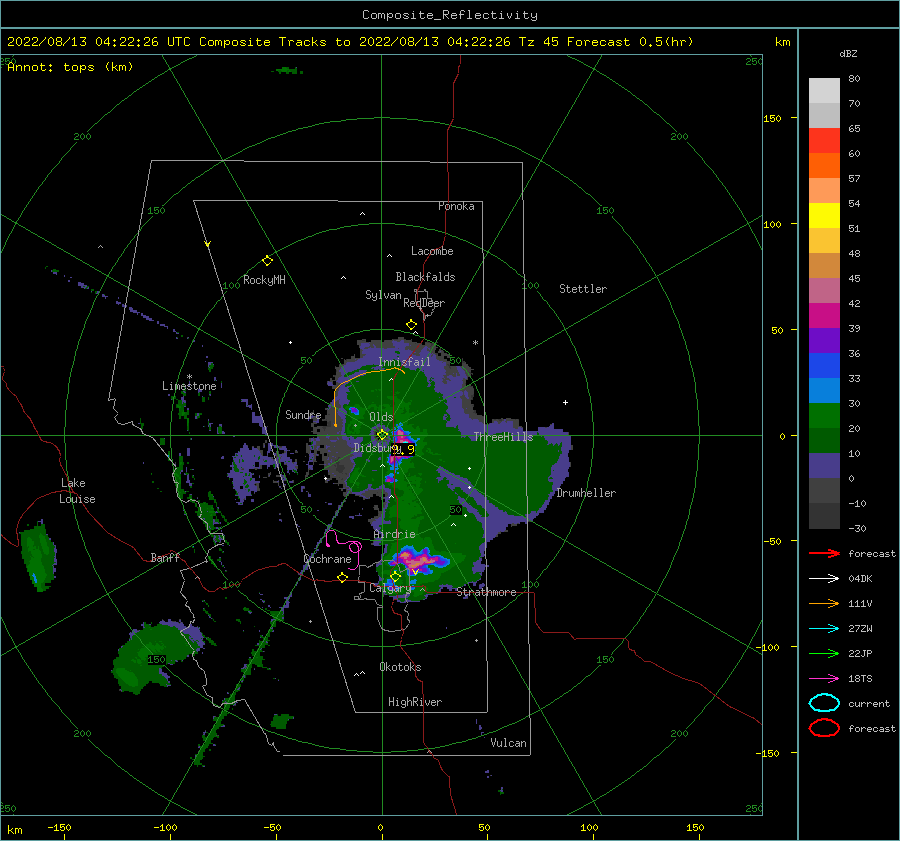
Task: Click the magenta 18TS arrow legend symbol
Action: coord(824,679)
